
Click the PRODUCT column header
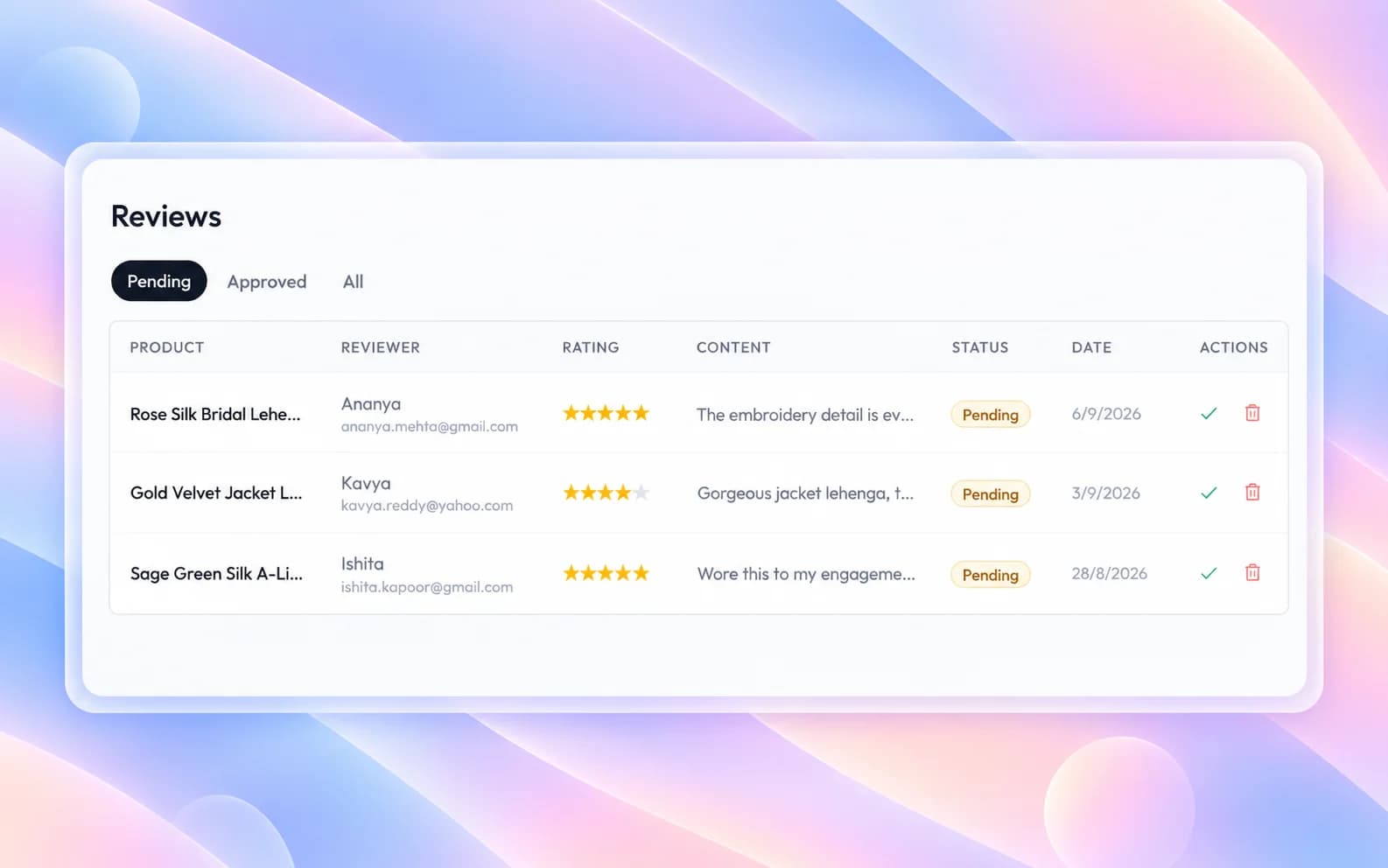167,347
